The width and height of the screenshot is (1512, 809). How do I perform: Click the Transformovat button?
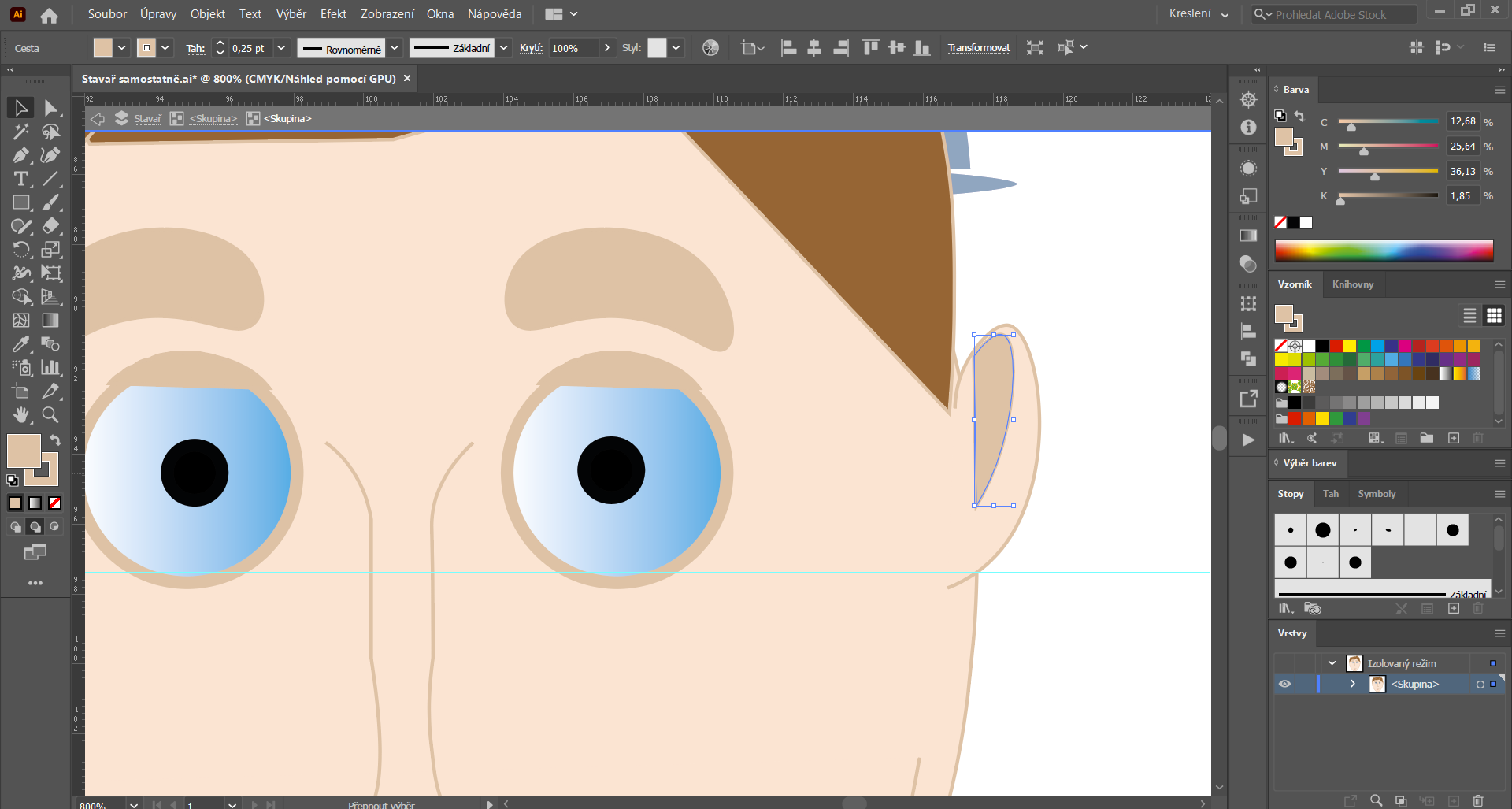(x=979, y=47)
